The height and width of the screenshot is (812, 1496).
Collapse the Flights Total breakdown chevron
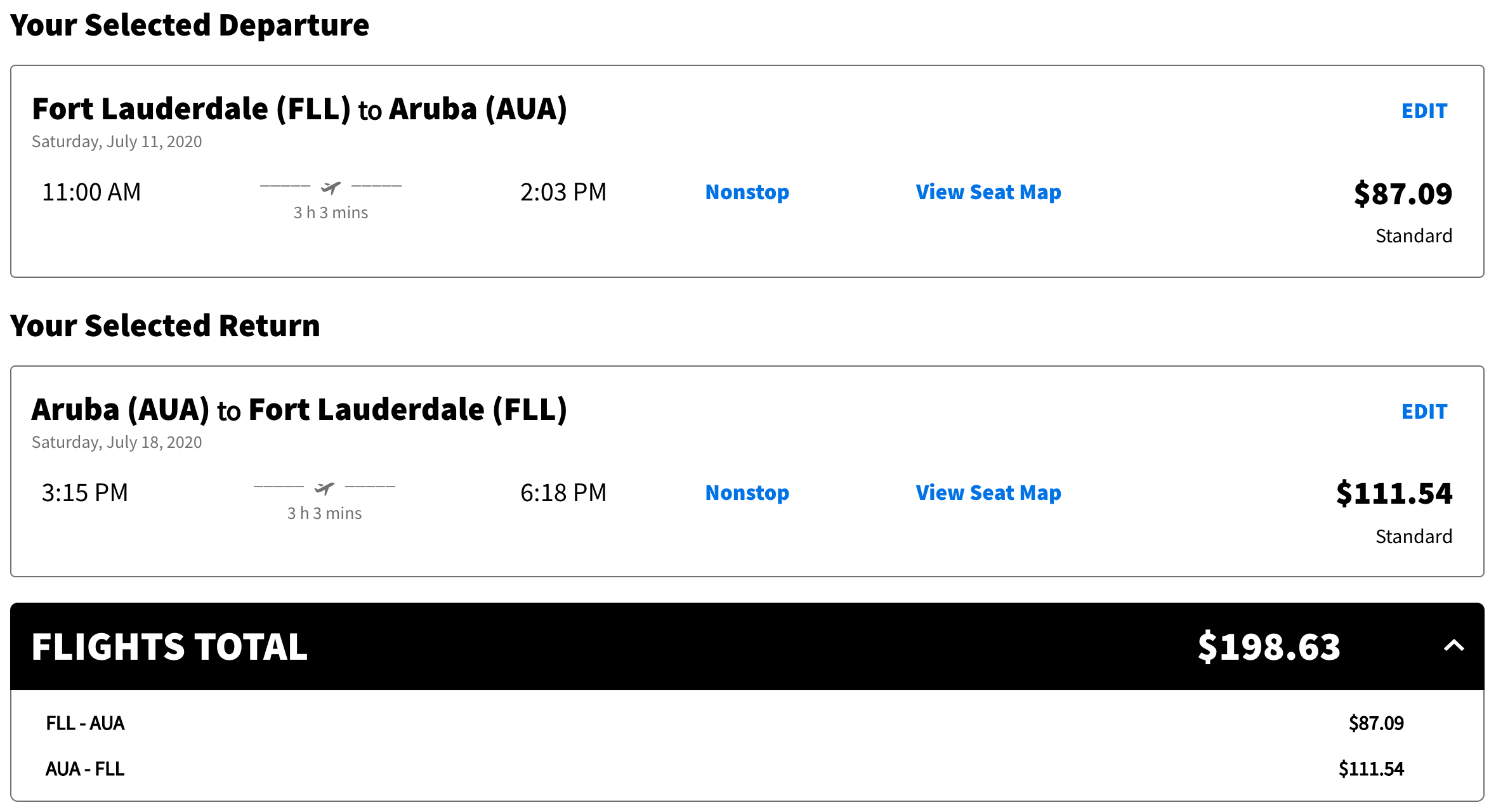click(1453, 646)
